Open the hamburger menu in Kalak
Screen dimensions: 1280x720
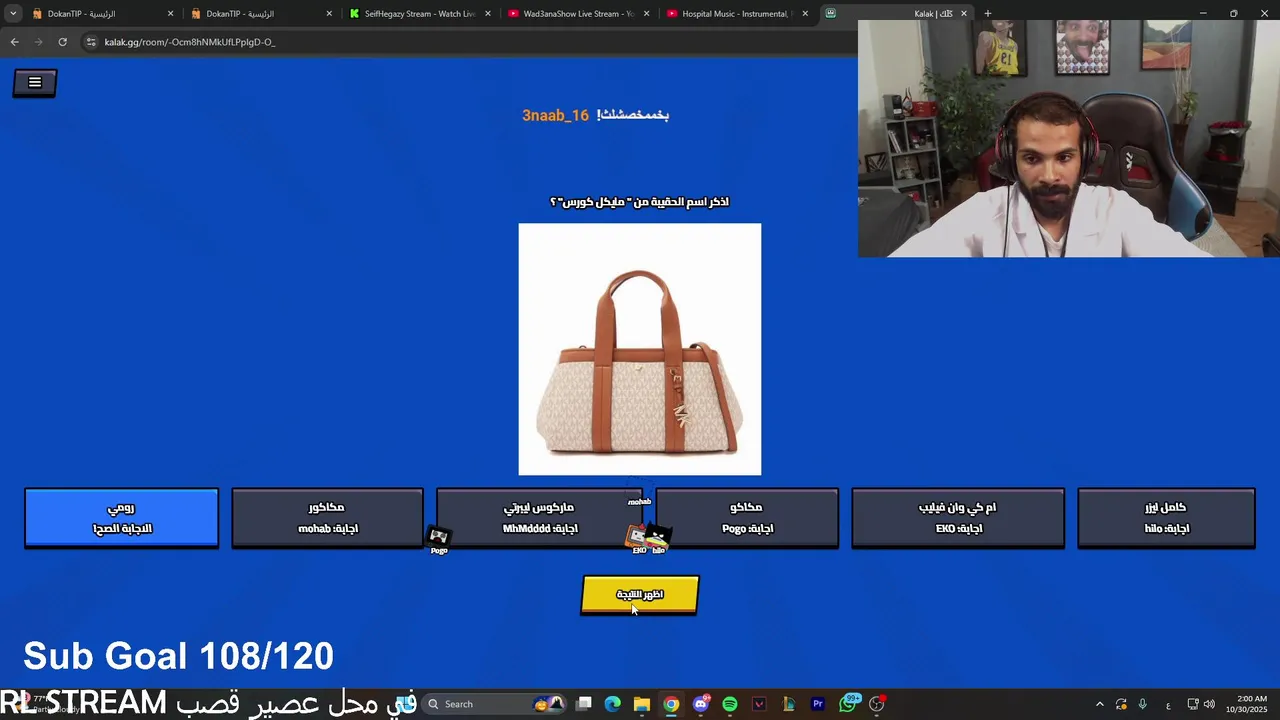tap(35, 83)
